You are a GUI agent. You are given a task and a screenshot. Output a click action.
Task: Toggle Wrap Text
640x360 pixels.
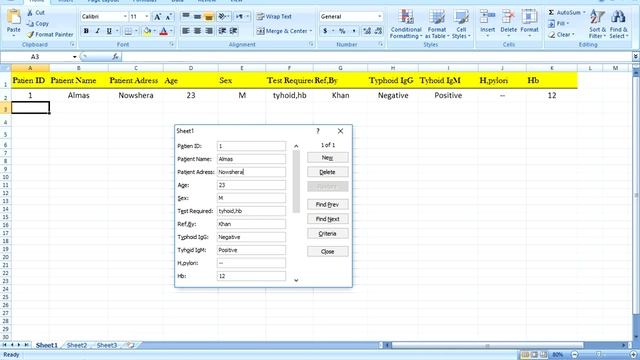(274, 17)
